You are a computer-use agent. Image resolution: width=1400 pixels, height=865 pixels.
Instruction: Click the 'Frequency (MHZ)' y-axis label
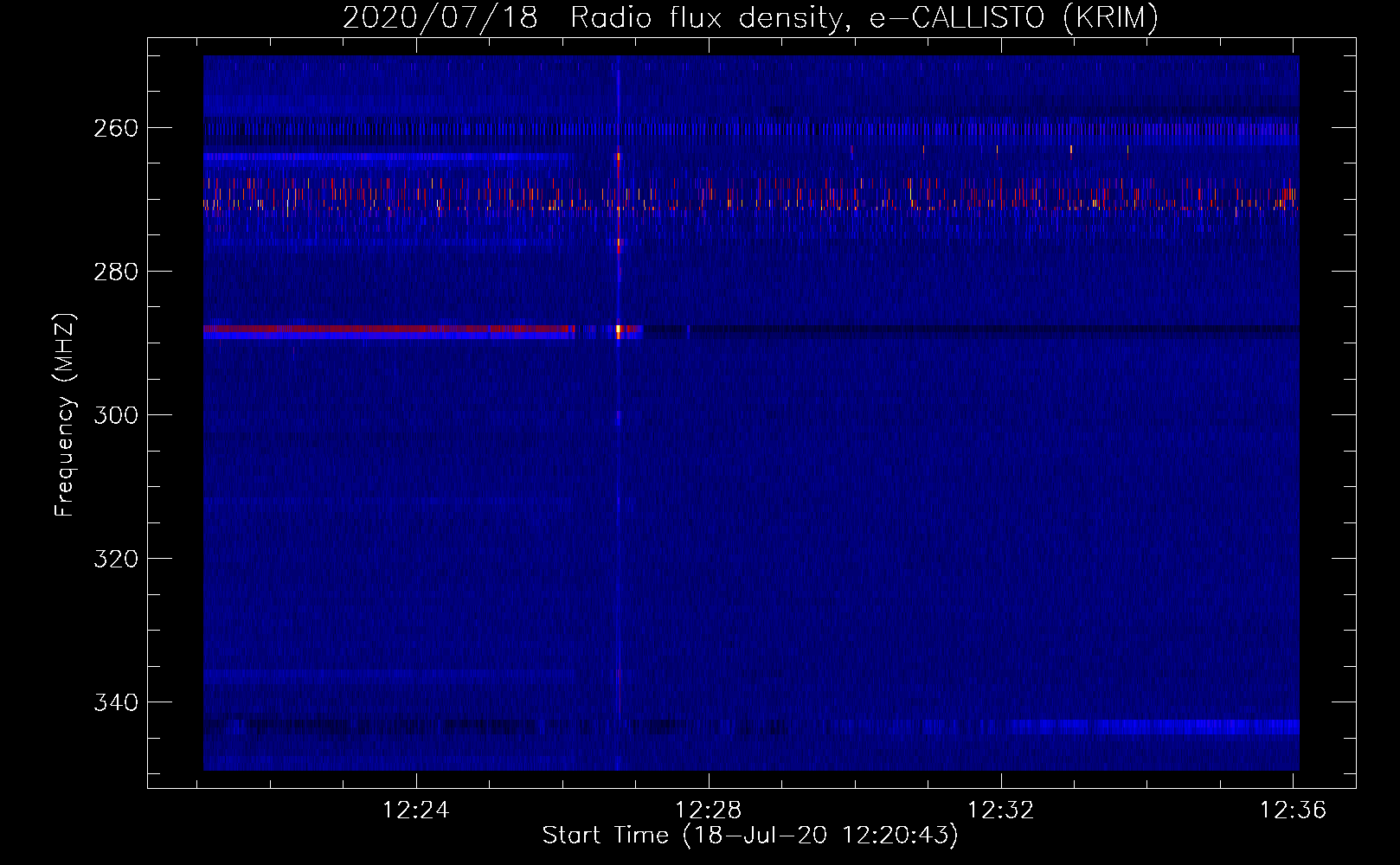[65, 414]
